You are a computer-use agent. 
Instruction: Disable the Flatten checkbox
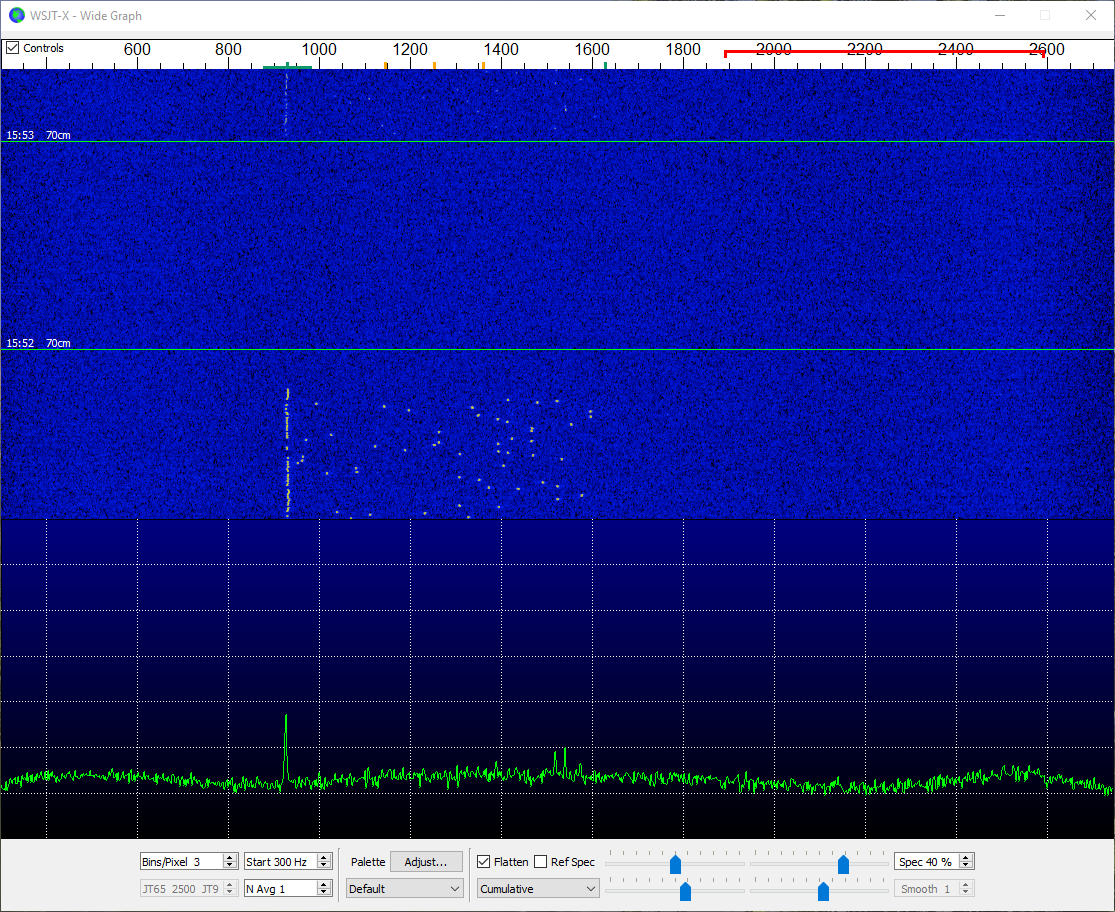coord(484,862)
